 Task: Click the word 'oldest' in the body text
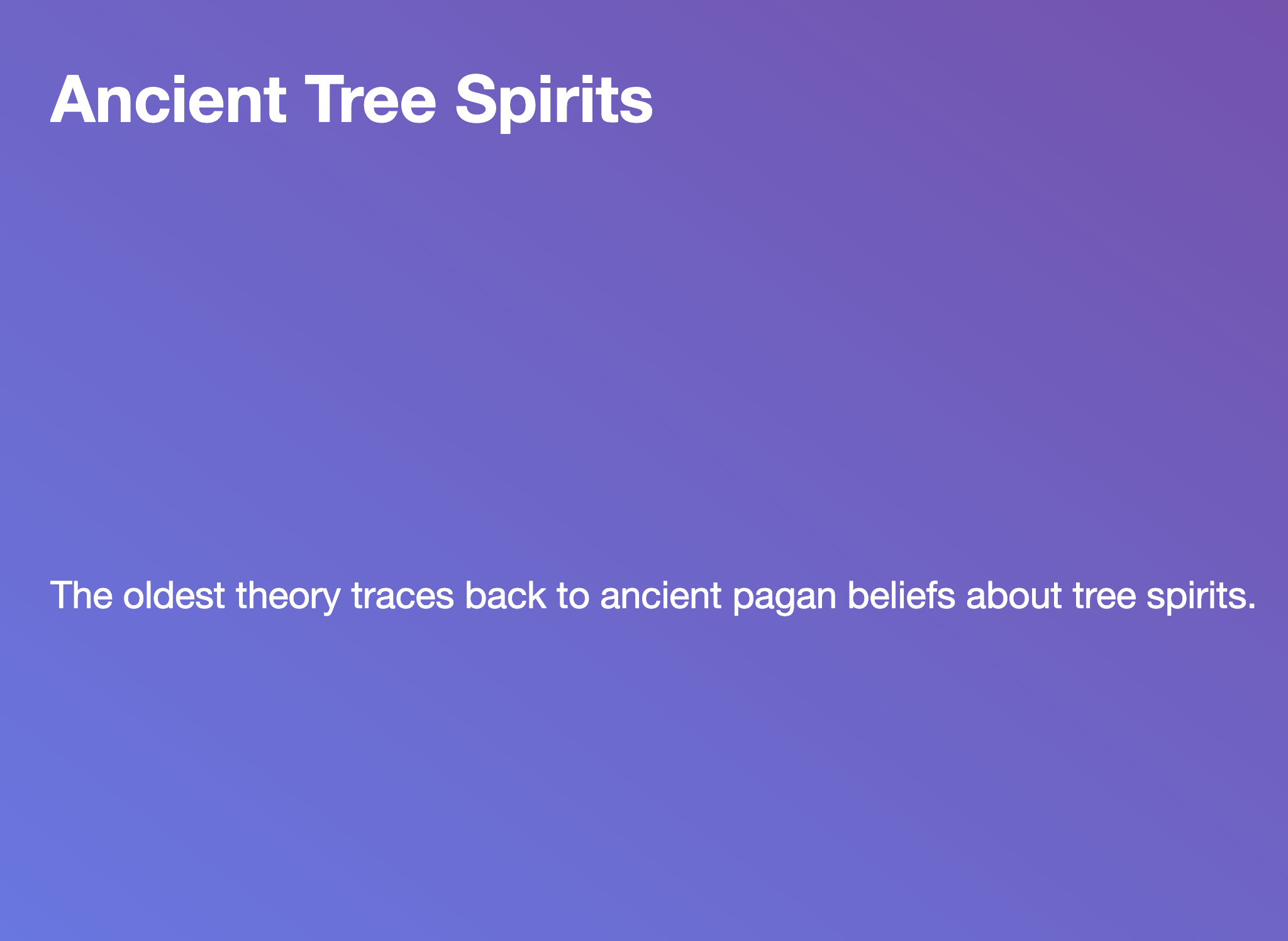174,595
